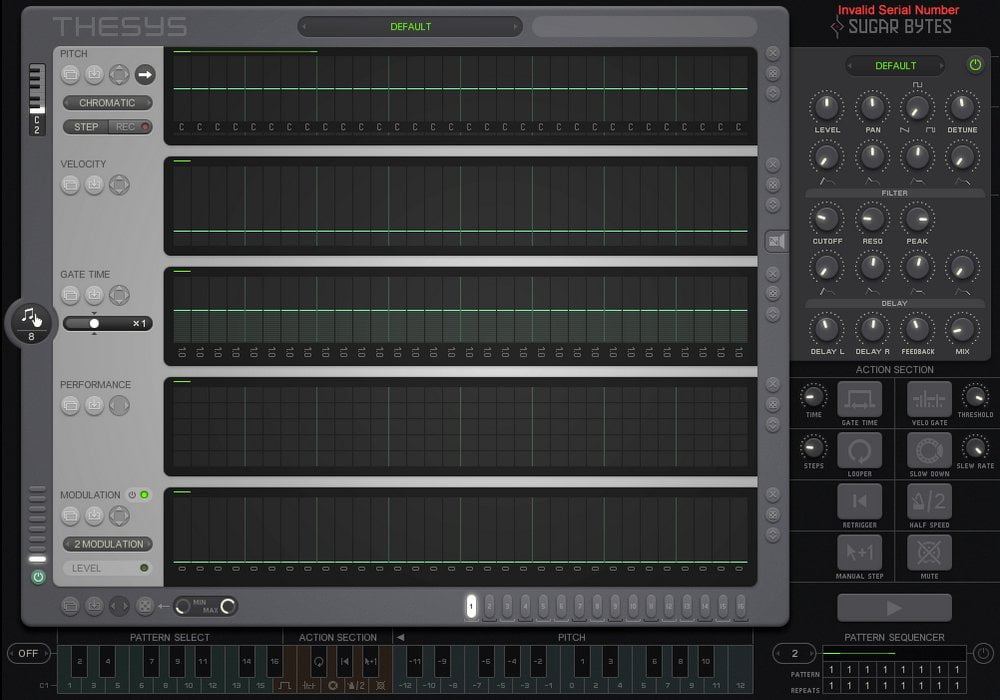This screenshot has width=1000, height=700.
Task: Click the Velocity lane shift icon
Action: (x=119, y=185)
